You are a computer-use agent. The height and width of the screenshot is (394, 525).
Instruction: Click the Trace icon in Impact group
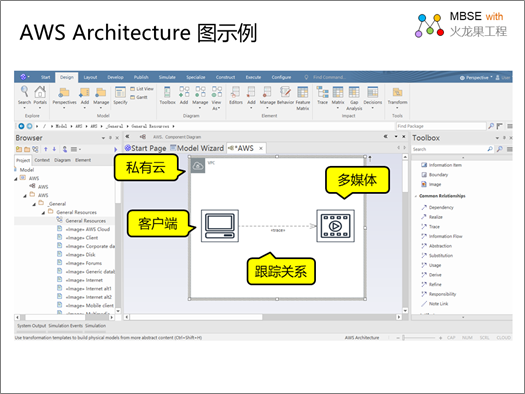point(322,92)
